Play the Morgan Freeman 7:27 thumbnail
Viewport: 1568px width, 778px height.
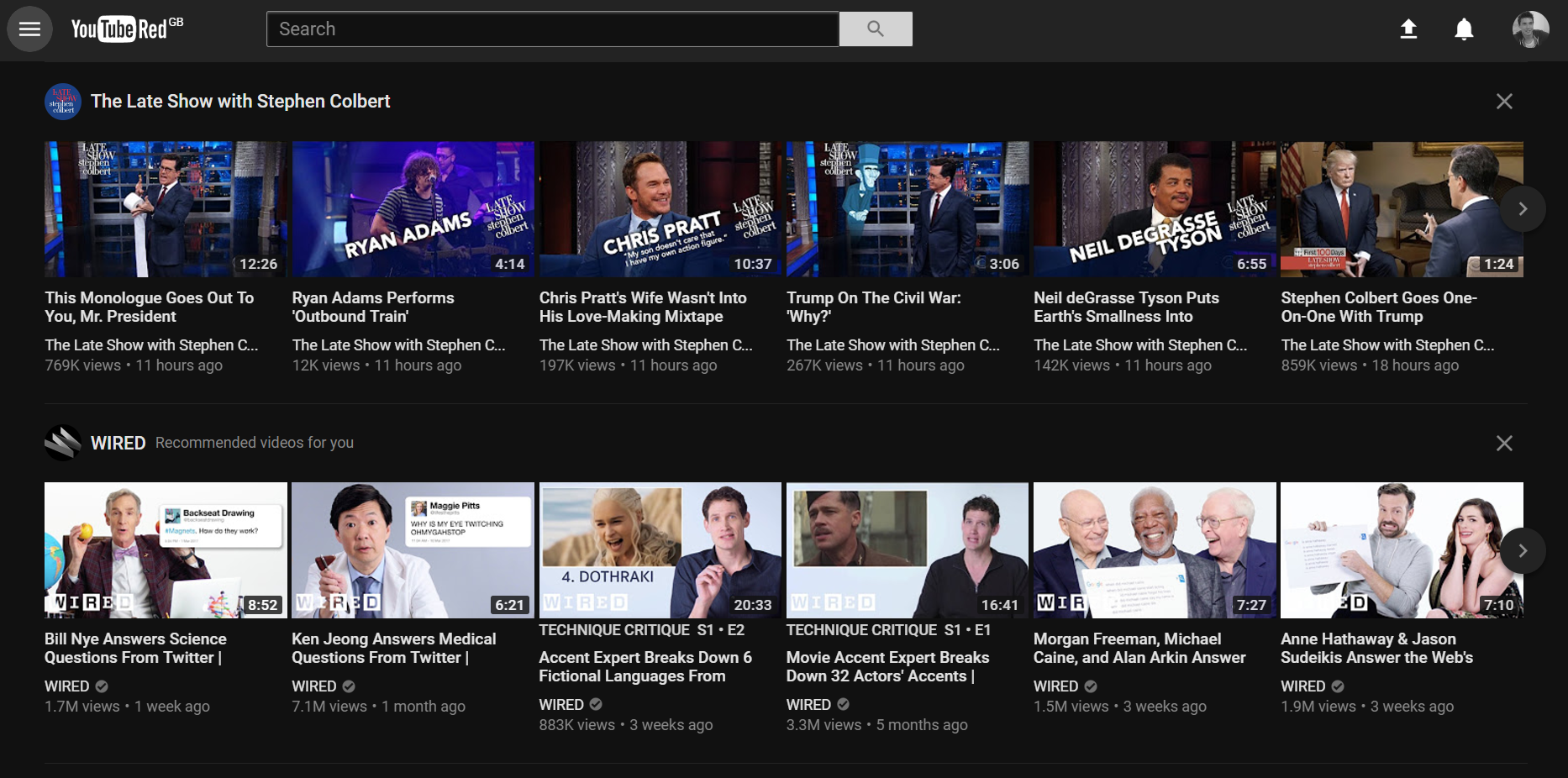pyautogui.click(x=1155, y=550)
